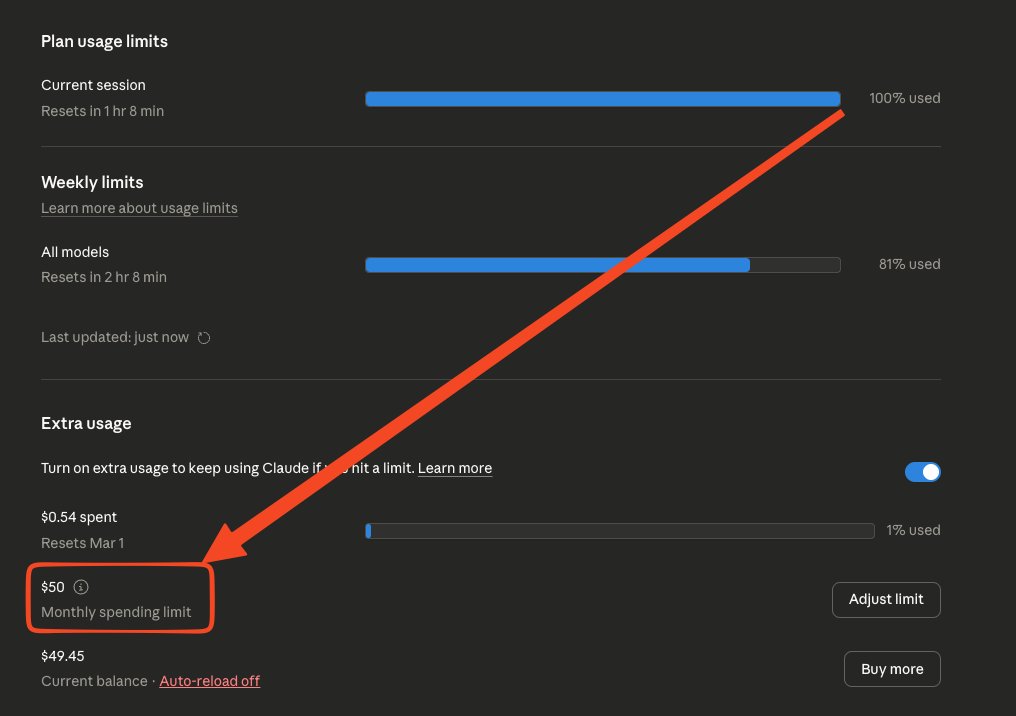This screenshot has height=716, width=1016.
Task: Click the $50 limit amount
Action: click(x=52, y=587)
